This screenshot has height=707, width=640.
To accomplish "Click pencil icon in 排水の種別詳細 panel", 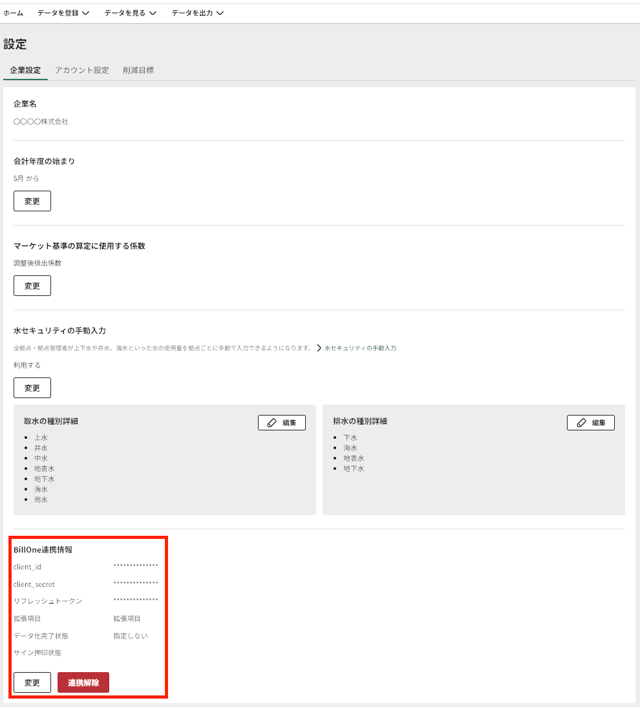I will click(581, 423).
